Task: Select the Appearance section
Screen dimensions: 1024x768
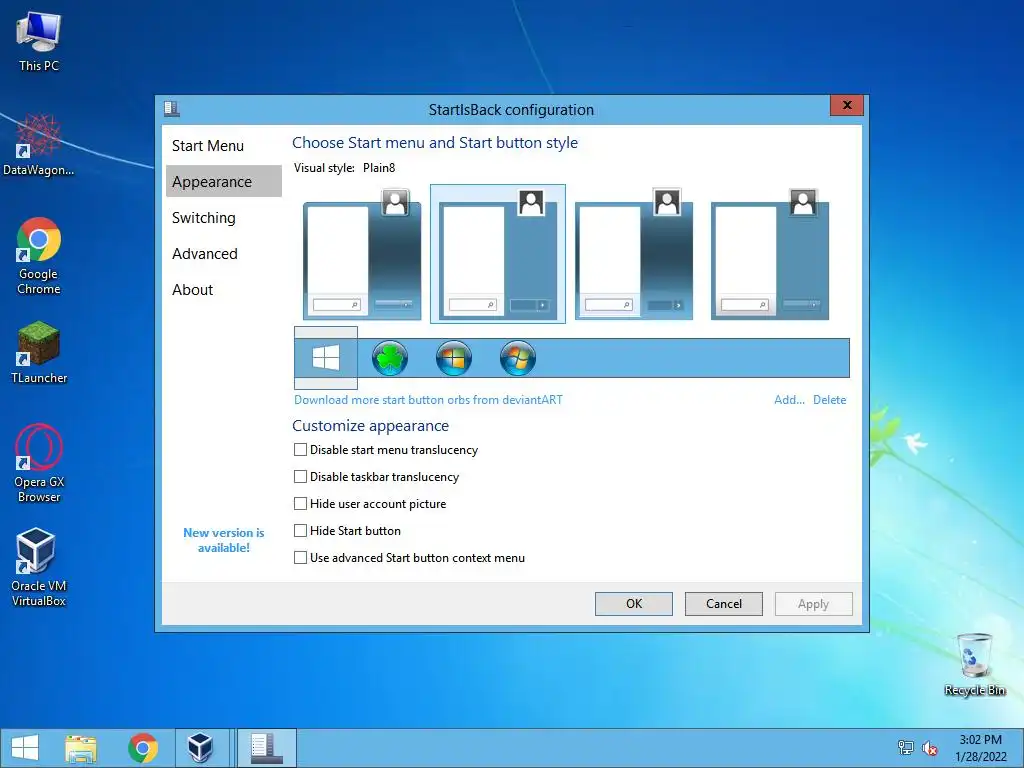Action: pyautogui.click(x=223, y=182)
